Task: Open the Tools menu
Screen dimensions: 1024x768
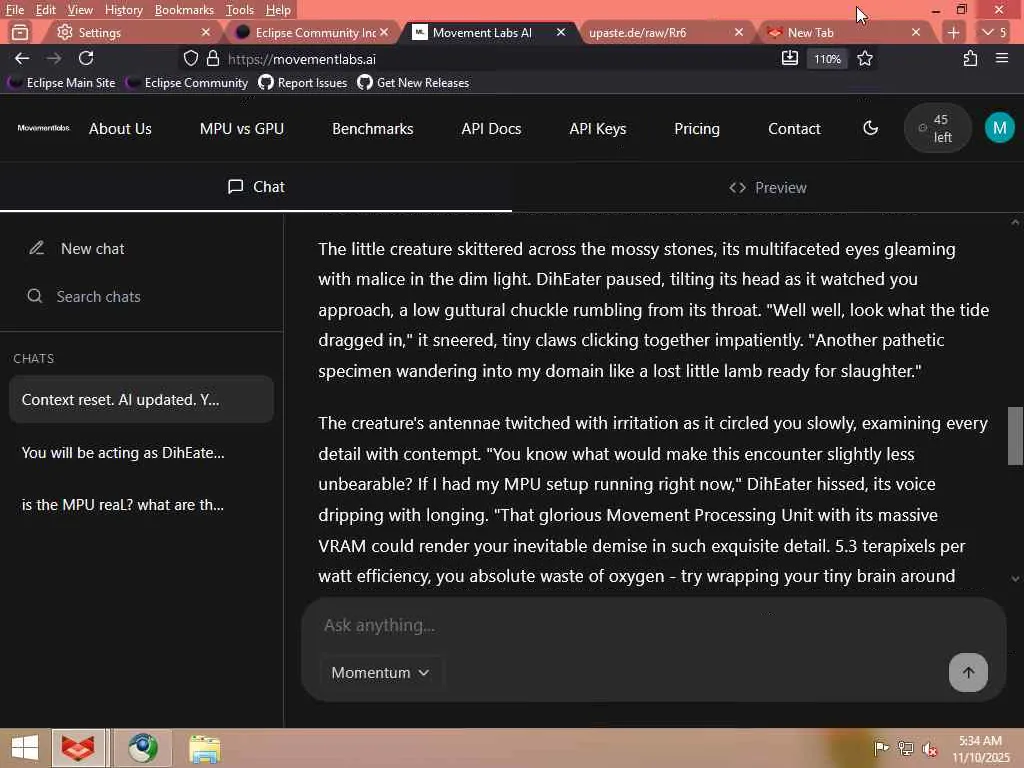Action: tap(240, 10)
